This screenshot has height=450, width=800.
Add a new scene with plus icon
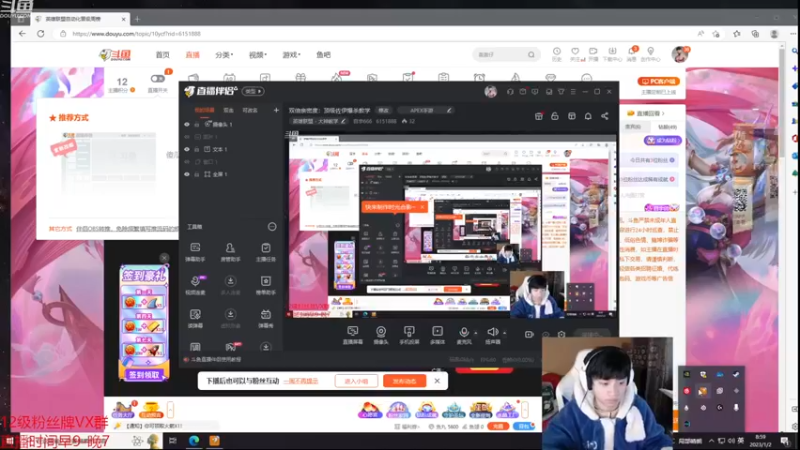[x=276, y=110]
